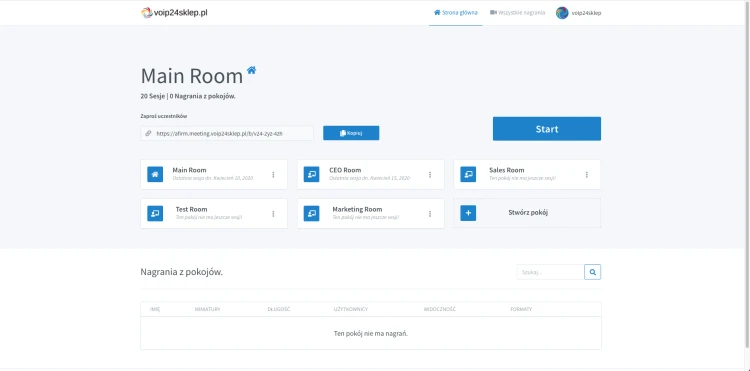Click the 20 Sesje session count text
The height and width of the screenshot is (371, 750).
click(153, 96)
